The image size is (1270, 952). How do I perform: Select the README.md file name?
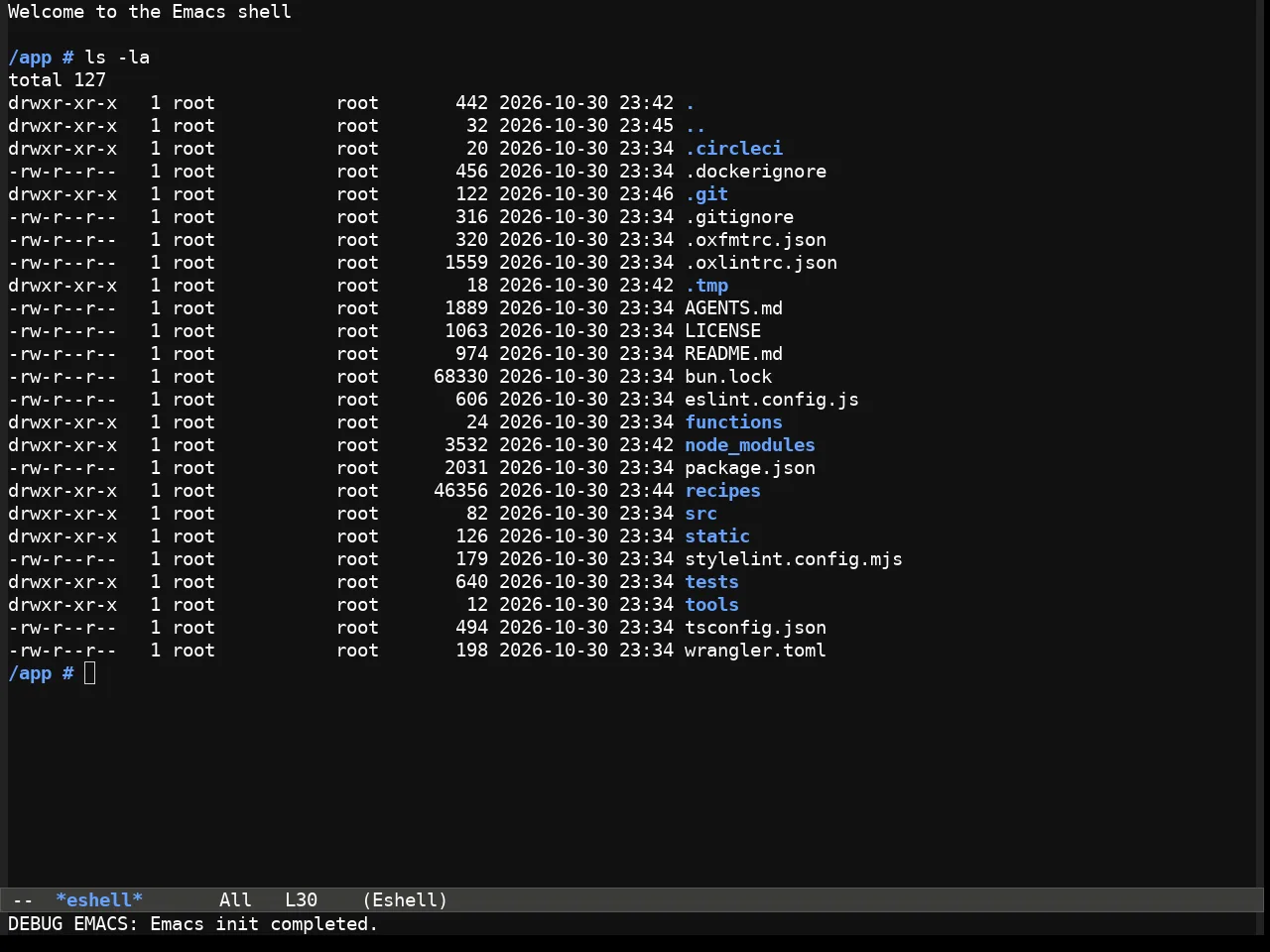(733, 354)
